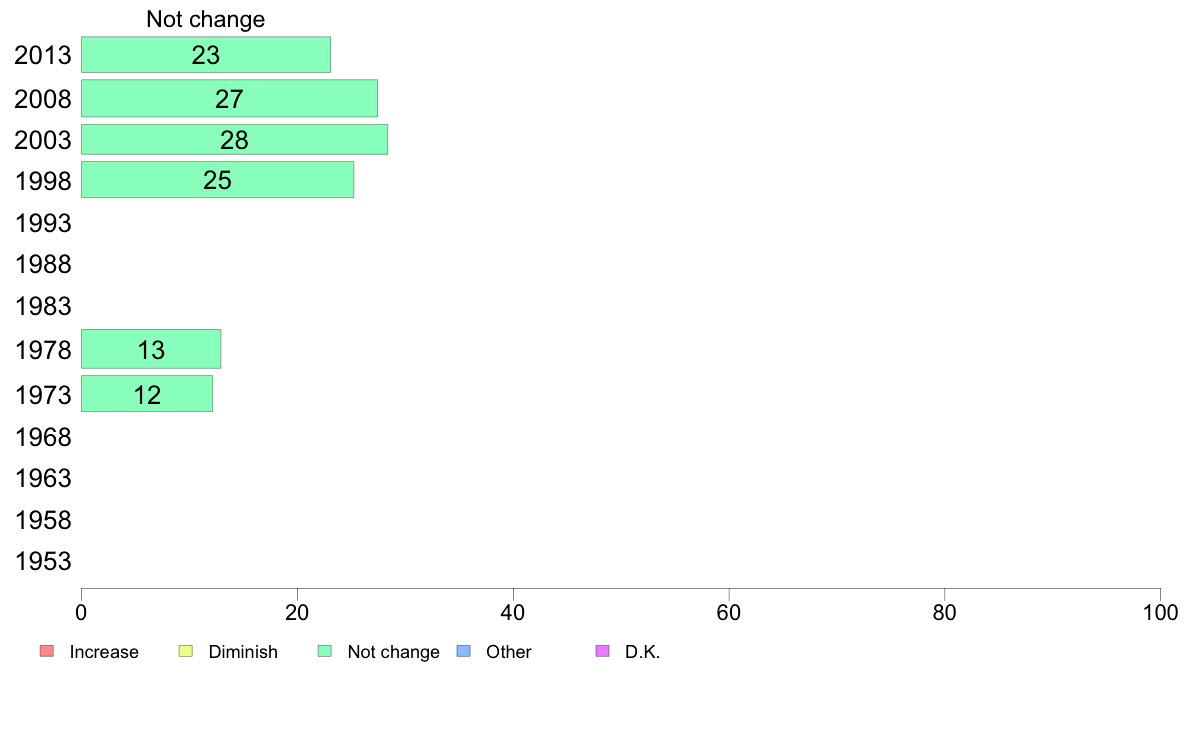
Task: Select the blue Other legend swatch
Action: pos(464,651)
